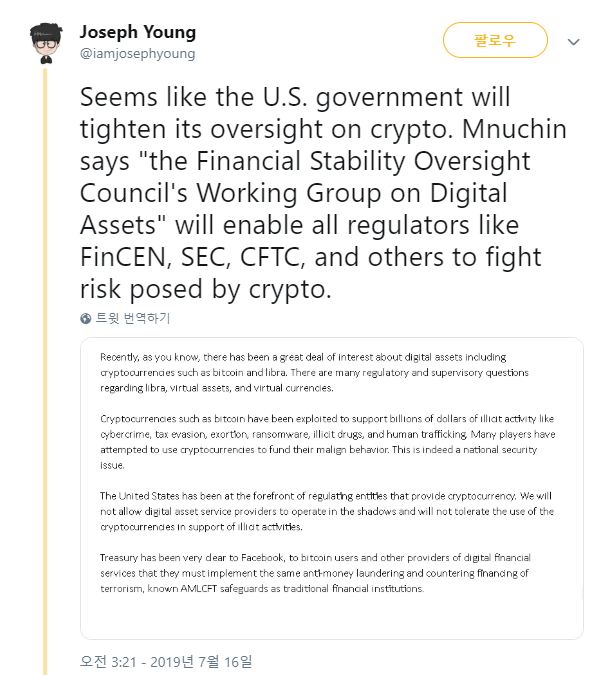Click the tweet text mentioning Mnuchin

[x=323, y=193]
